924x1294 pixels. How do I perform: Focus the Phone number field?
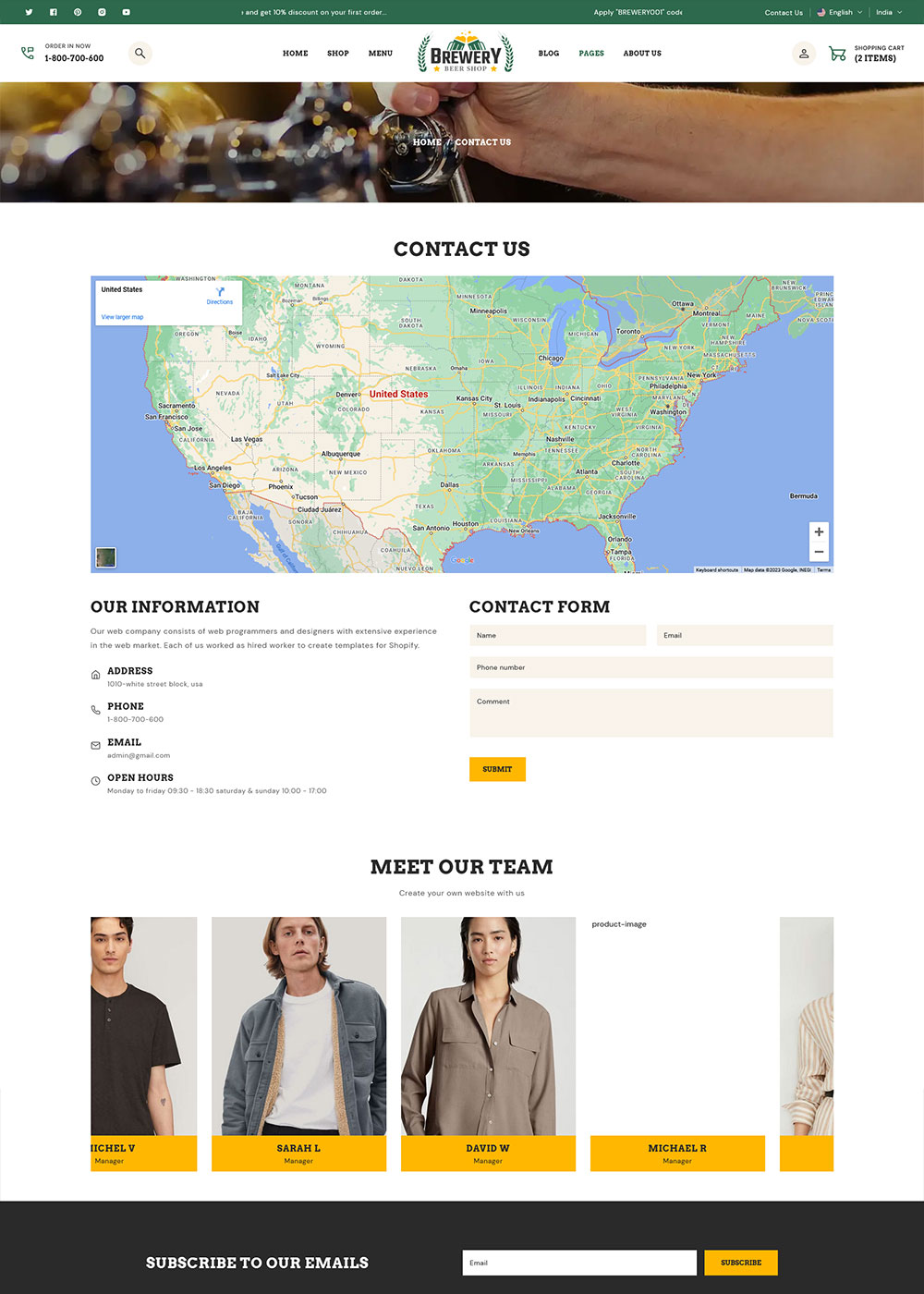651,667
